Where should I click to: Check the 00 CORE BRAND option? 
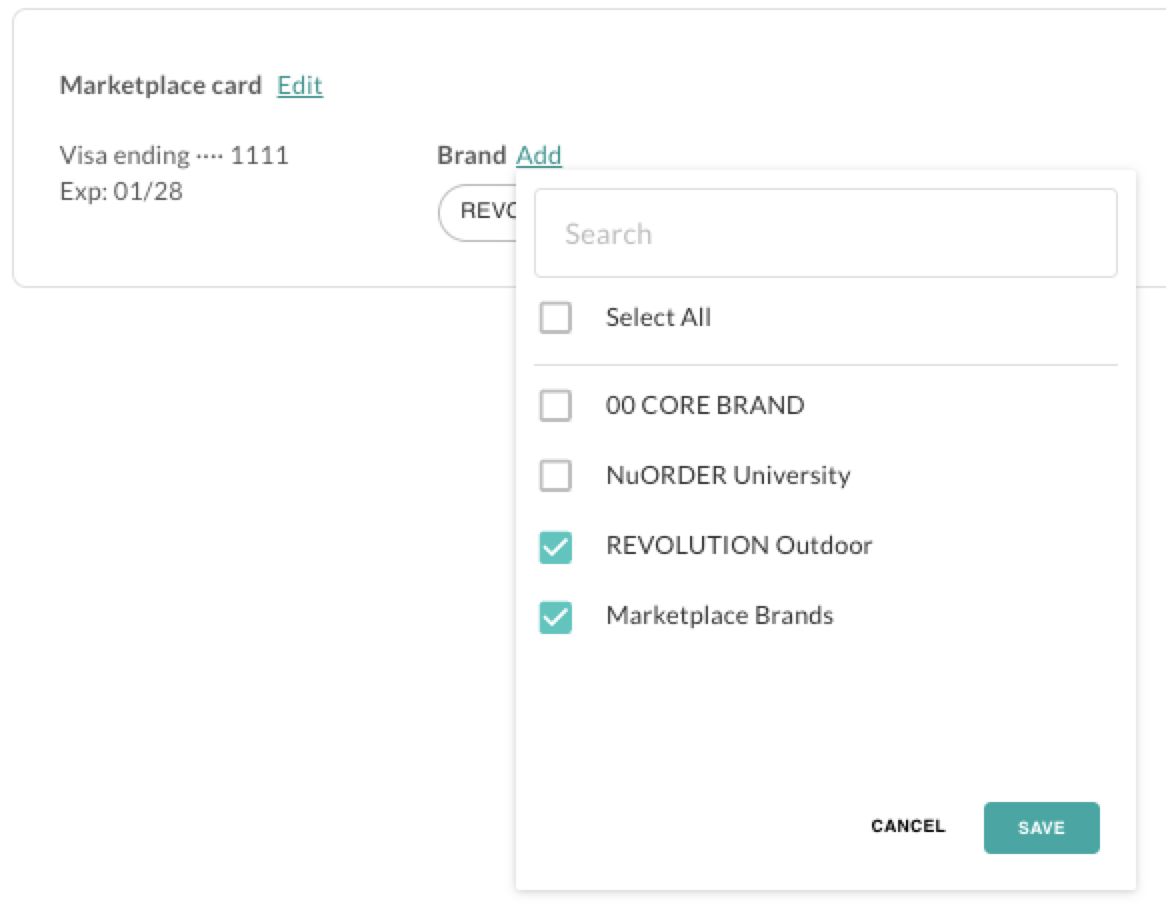(x=555, y=405)
